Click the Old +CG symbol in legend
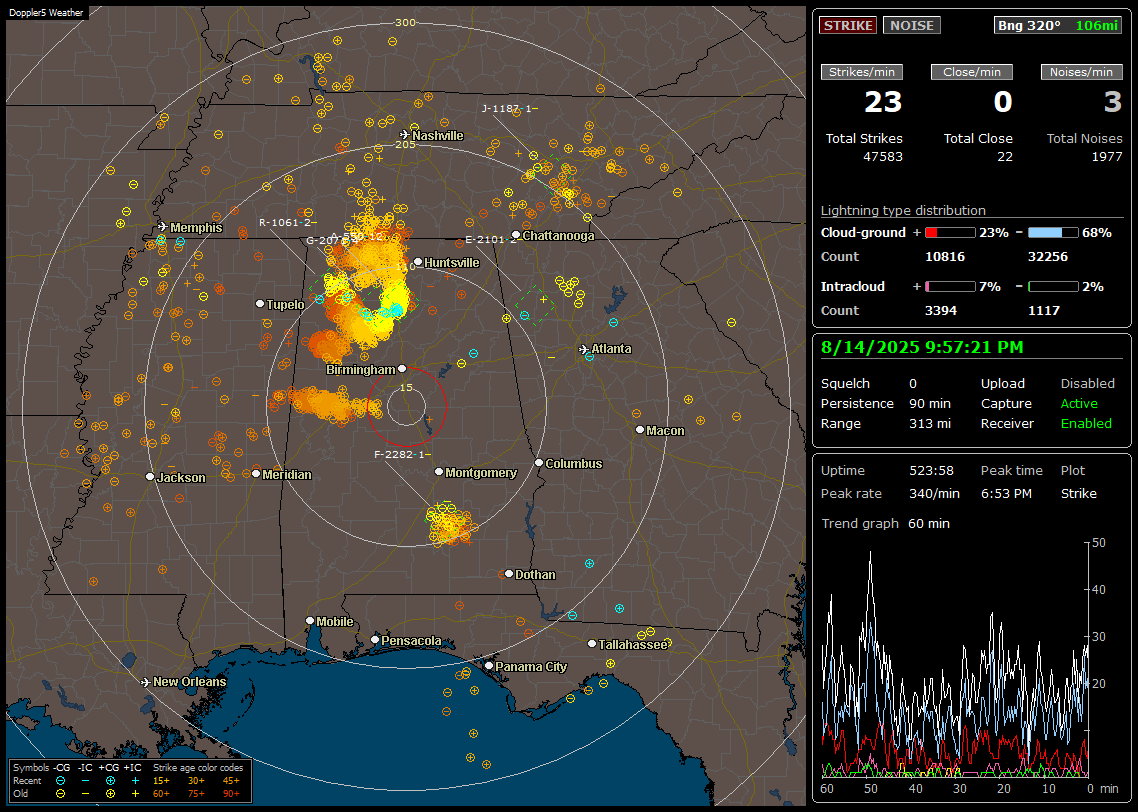 [110, 794]
